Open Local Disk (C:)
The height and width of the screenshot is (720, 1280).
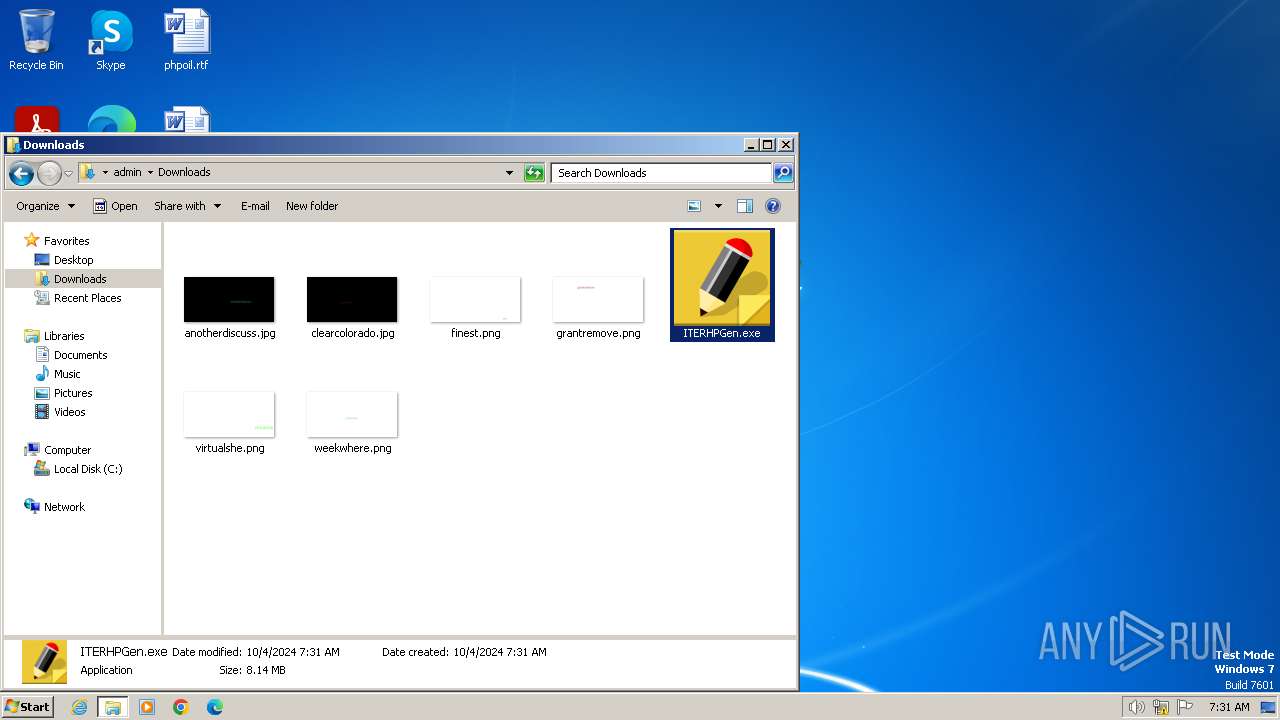pos(88,469)
